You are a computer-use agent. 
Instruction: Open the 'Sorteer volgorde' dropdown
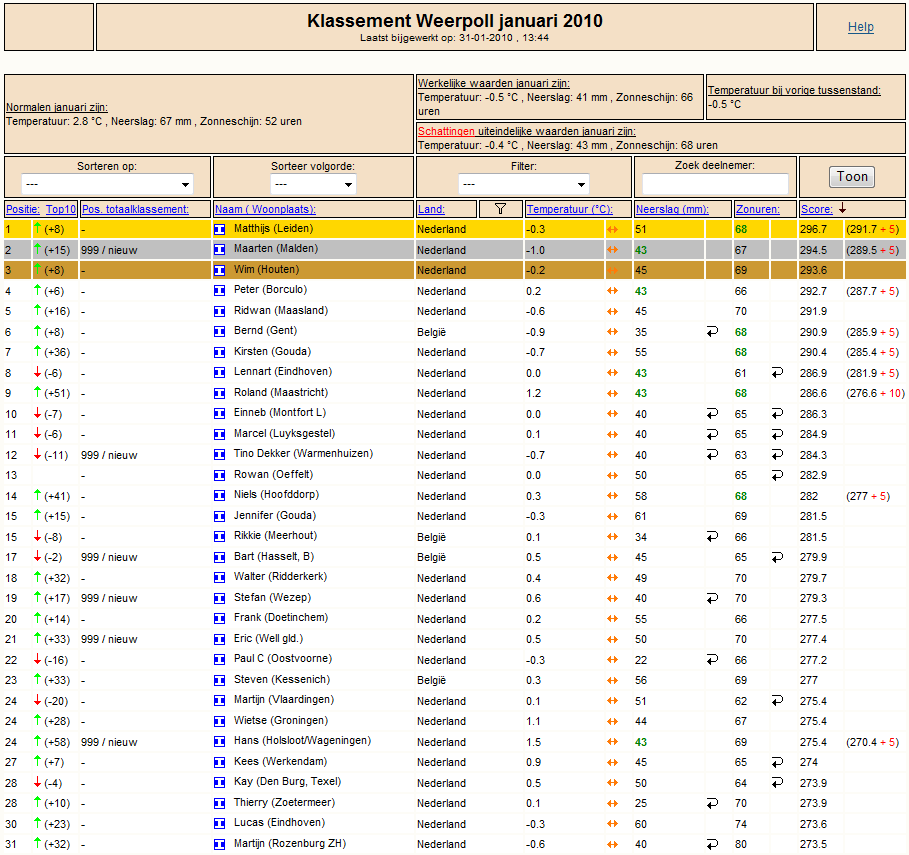coord(313,184)
